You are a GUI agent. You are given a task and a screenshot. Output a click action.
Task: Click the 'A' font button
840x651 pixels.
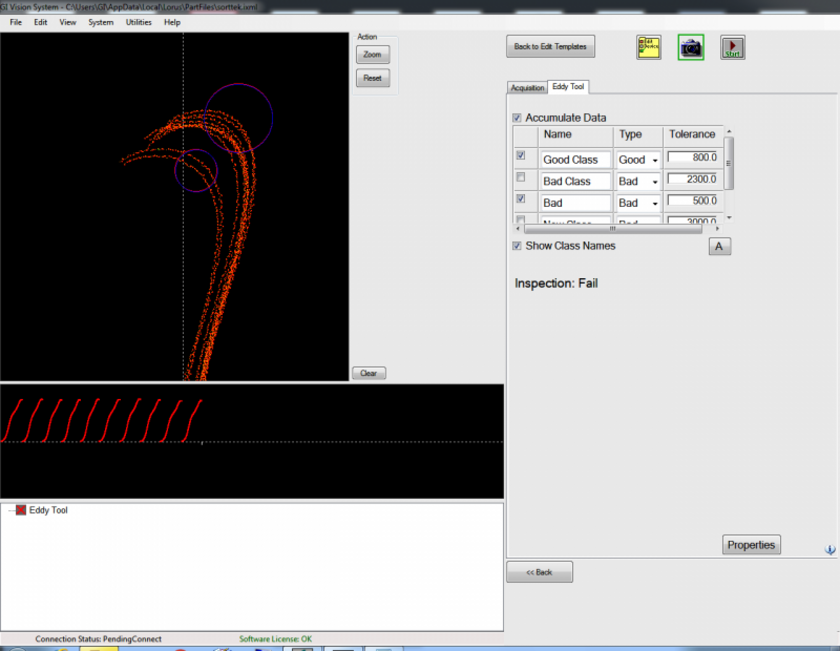(720, 246)
